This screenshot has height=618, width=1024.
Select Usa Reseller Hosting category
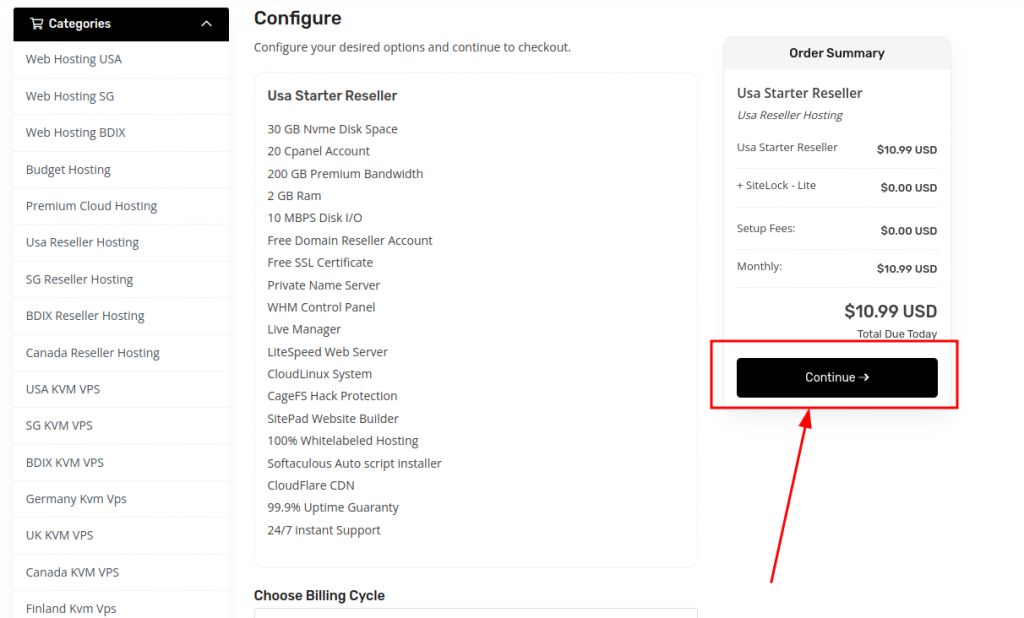click(x=82, y=243)
